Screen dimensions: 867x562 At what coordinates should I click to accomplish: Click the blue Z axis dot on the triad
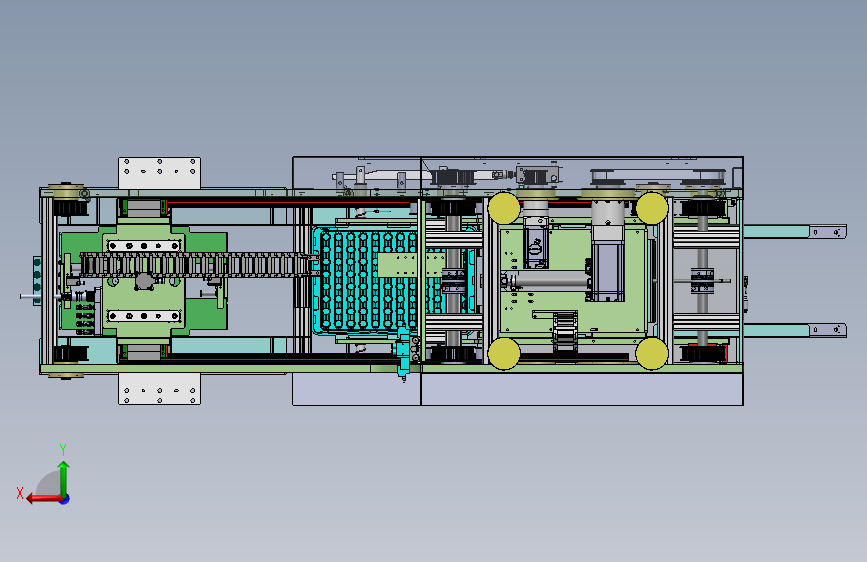[x=65, y=499]
